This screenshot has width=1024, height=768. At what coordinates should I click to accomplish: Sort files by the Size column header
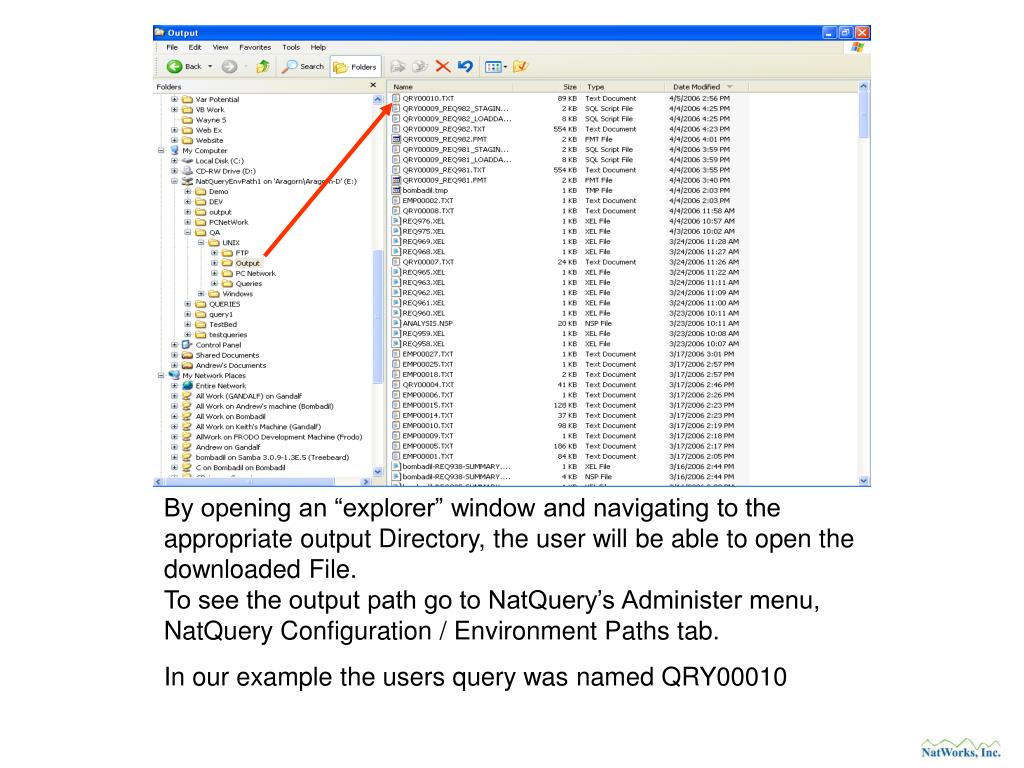tap(547, 87)
